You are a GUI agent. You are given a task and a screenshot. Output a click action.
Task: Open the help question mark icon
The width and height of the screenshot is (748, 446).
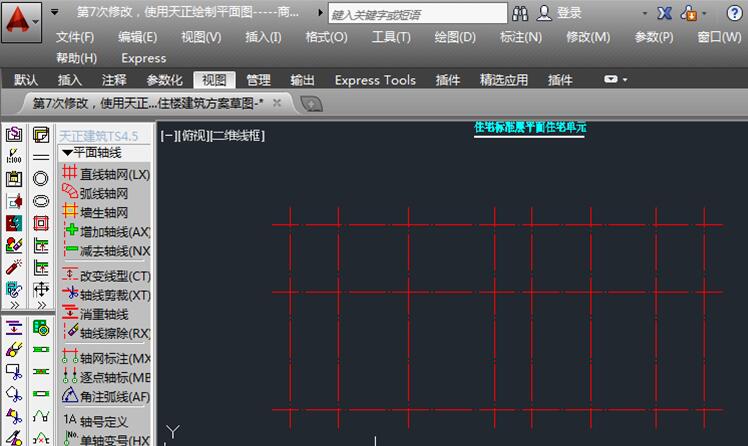pyautogui.click(x=732, y=14)
